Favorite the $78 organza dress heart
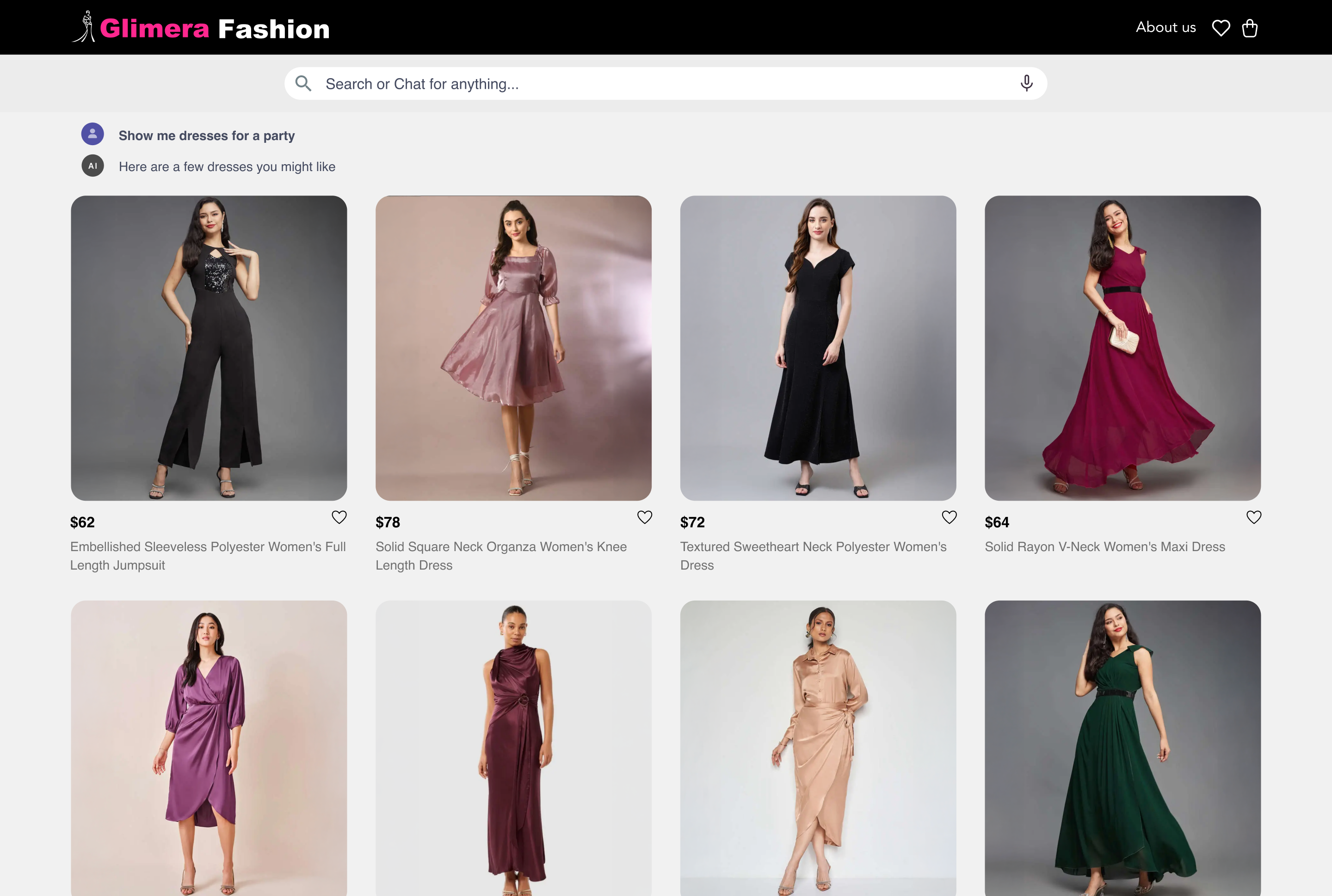Viewport: 1332px width, 896px height. (x=644, y=517)
